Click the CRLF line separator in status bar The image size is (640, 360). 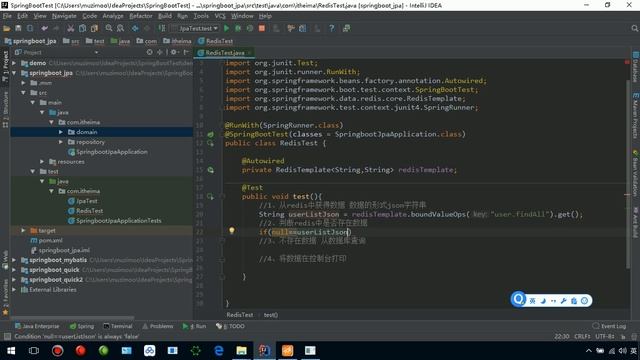[x=582, y=336]
